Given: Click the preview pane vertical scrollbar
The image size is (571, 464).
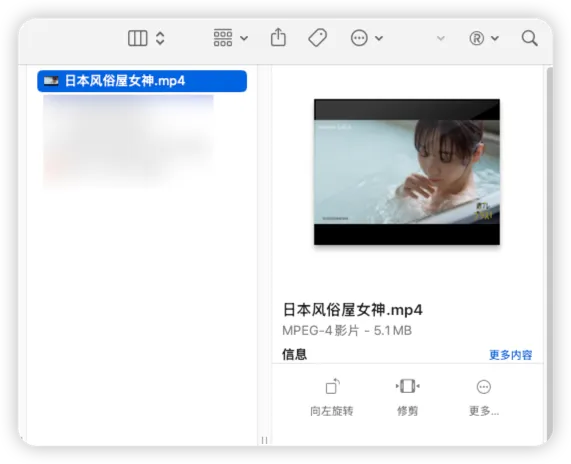Looking at the screenshot, I should point(549,255).
